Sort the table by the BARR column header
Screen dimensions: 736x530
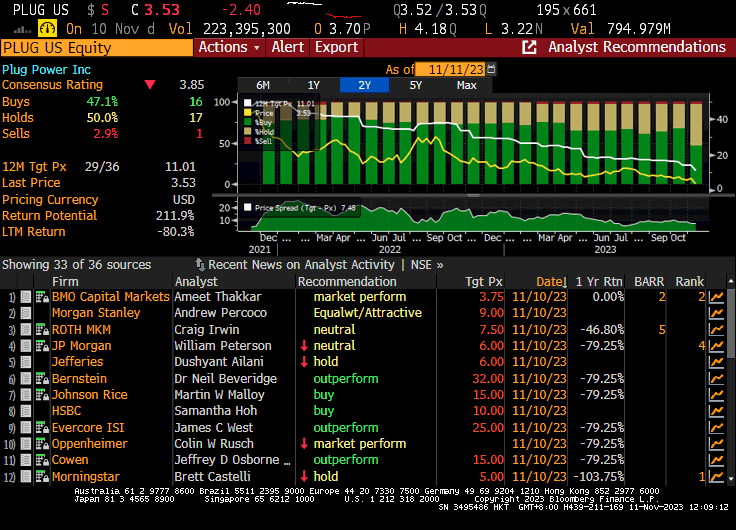click(649, 282)
